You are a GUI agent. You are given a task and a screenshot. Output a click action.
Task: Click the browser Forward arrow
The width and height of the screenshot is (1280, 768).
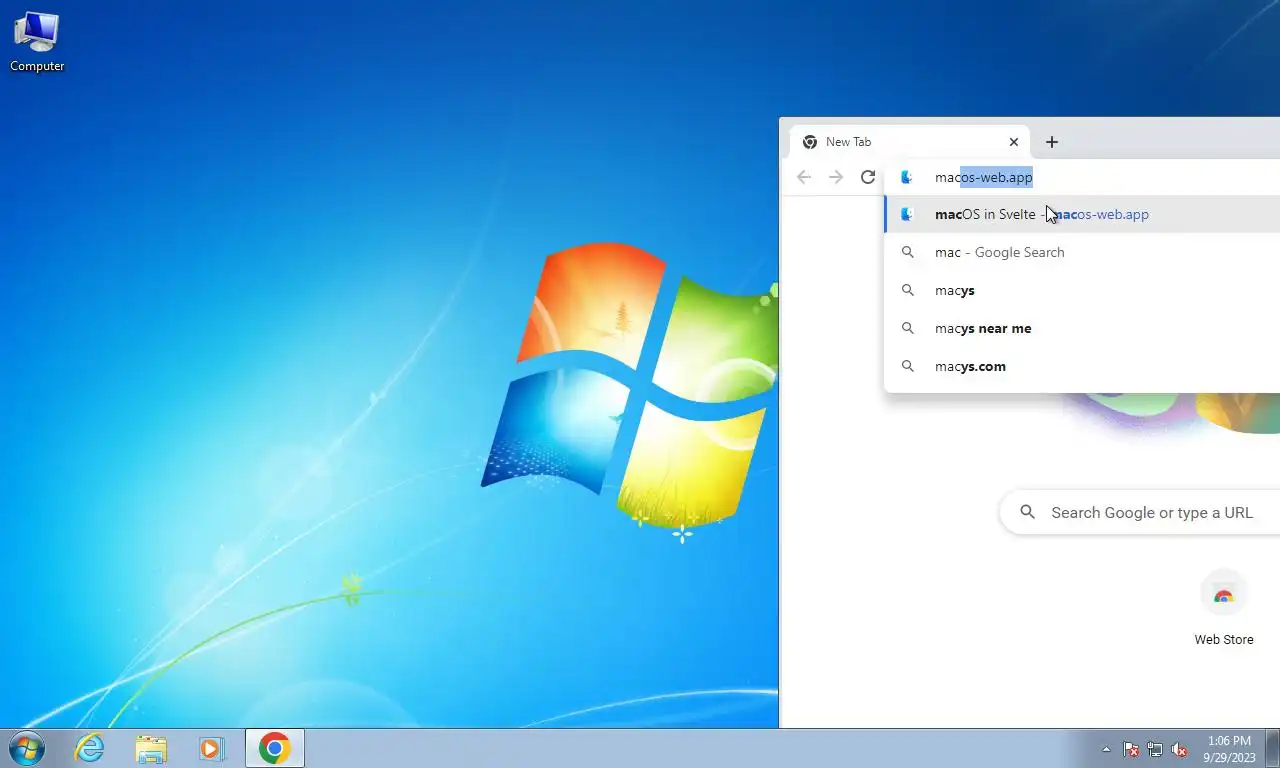pyautogui.click(x=836, y=177)
